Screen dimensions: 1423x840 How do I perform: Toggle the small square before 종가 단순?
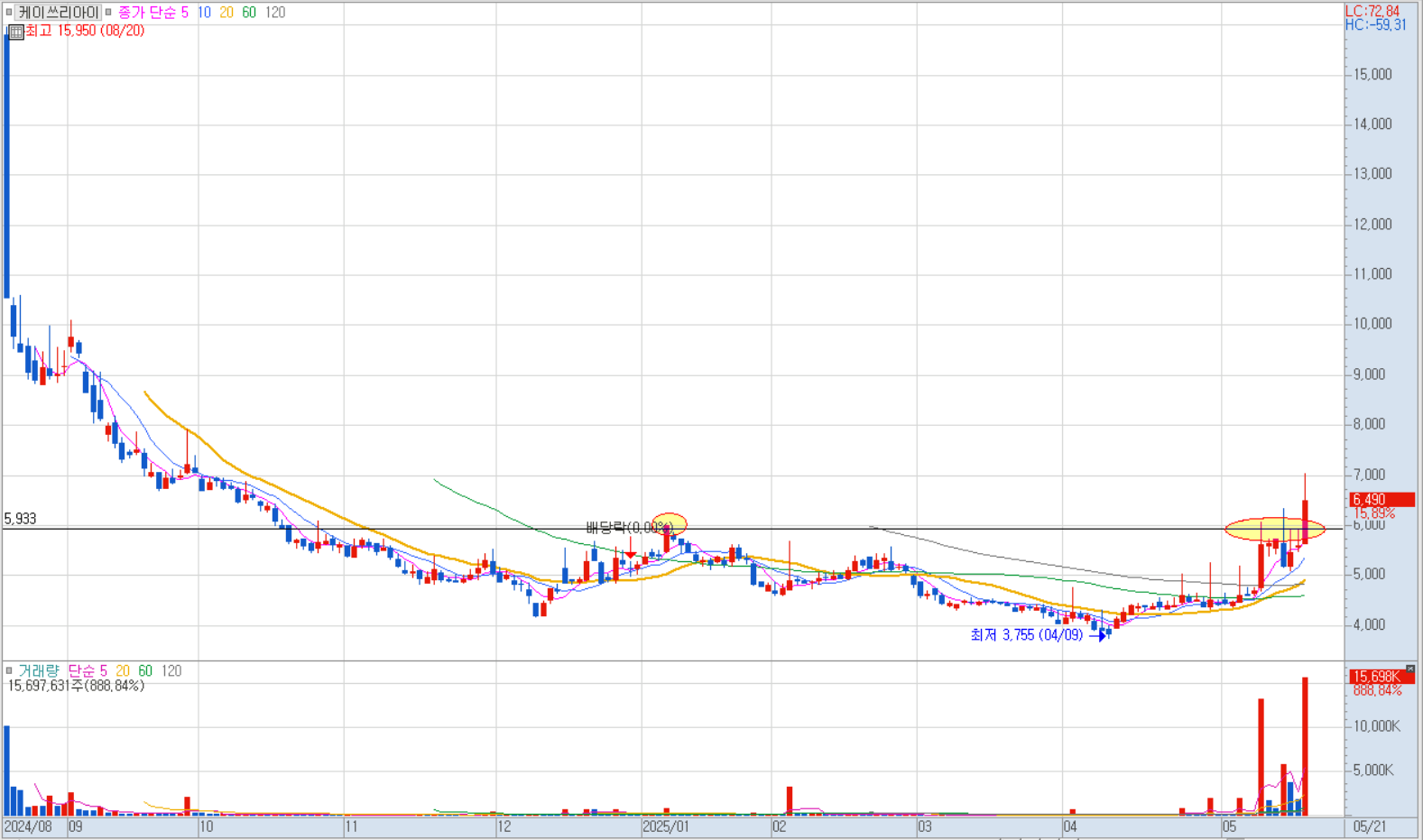109,13
